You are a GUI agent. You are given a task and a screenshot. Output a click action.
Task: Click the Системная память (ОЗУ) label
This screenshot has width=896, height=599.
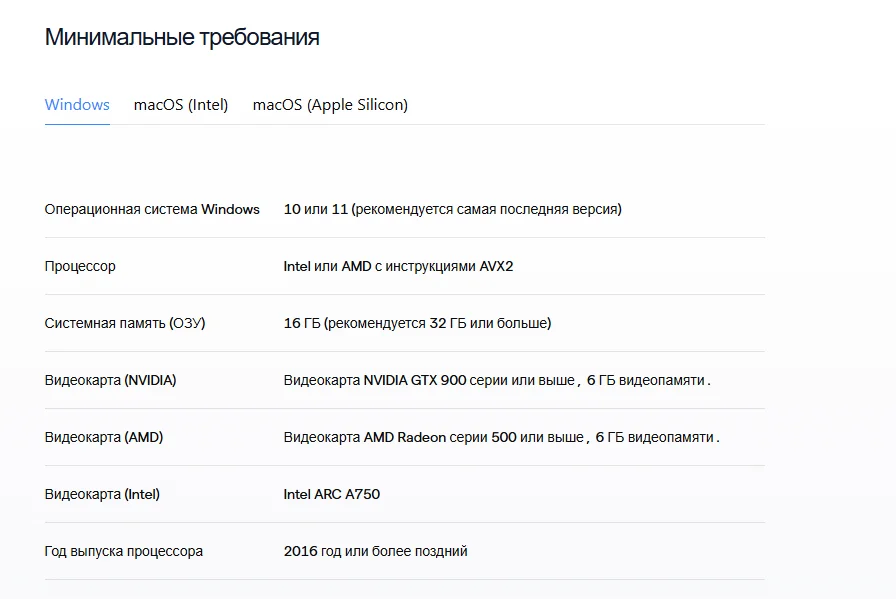125,324
